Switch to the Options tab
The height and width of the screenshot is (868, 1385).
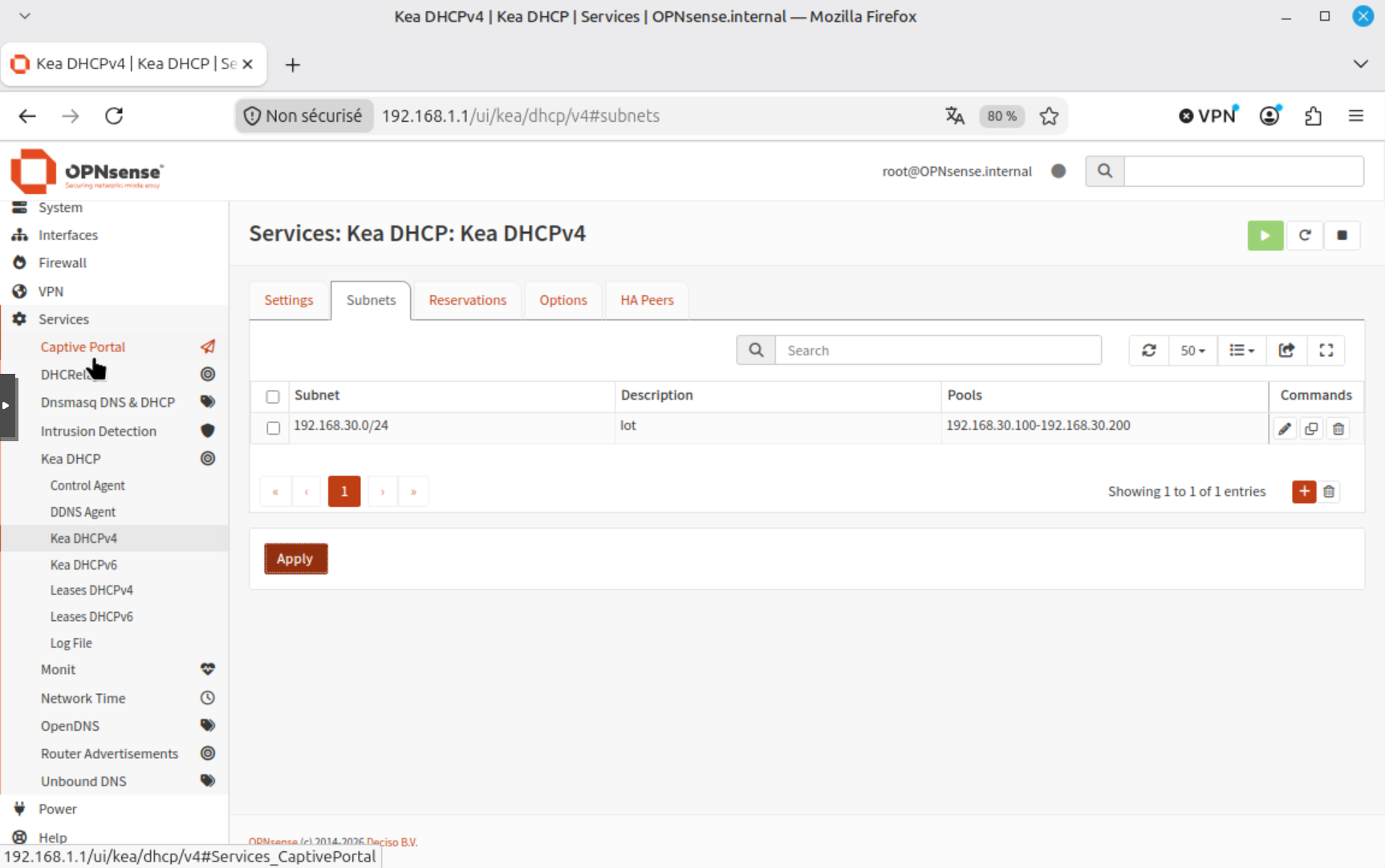click(x=563, y=300)
